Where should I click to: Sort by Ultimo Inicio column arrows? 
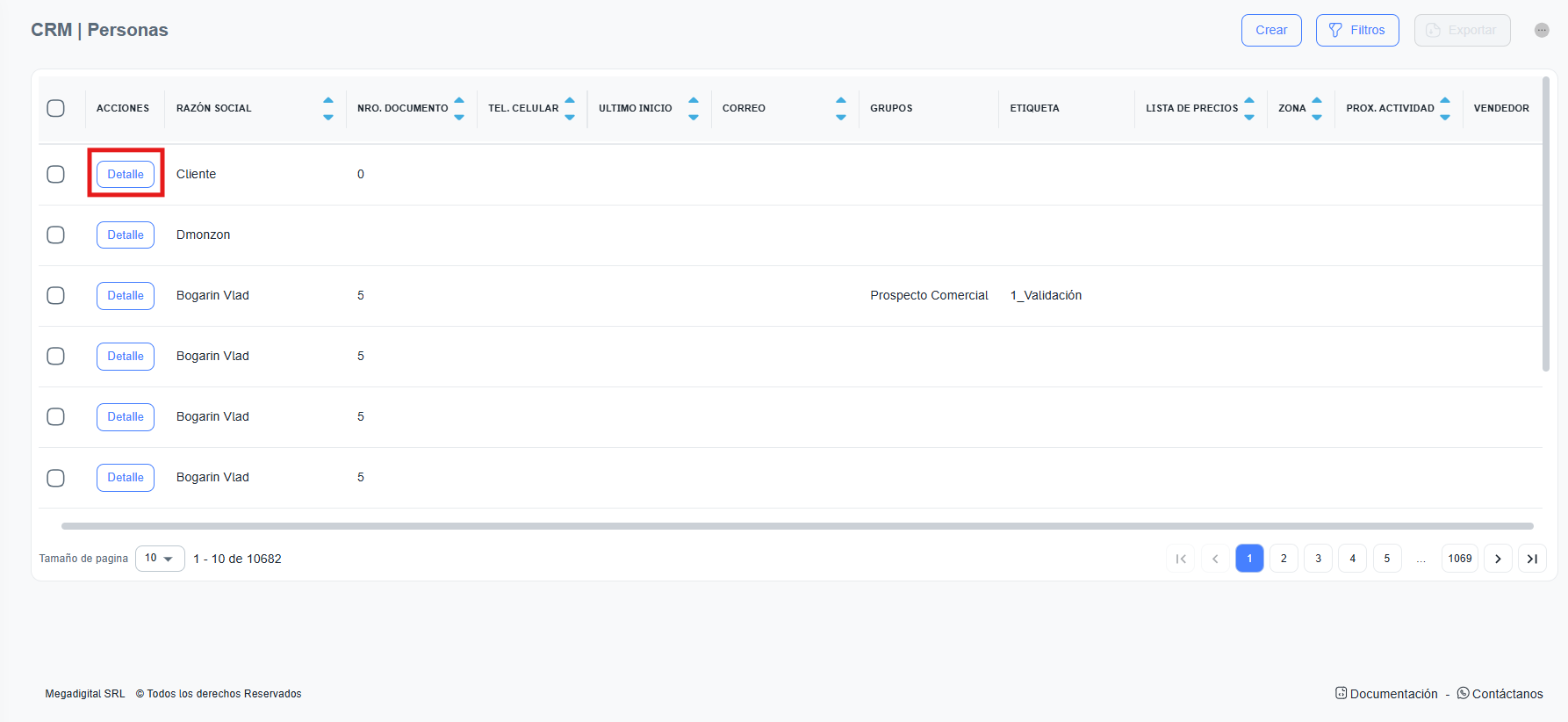(693, 108)
